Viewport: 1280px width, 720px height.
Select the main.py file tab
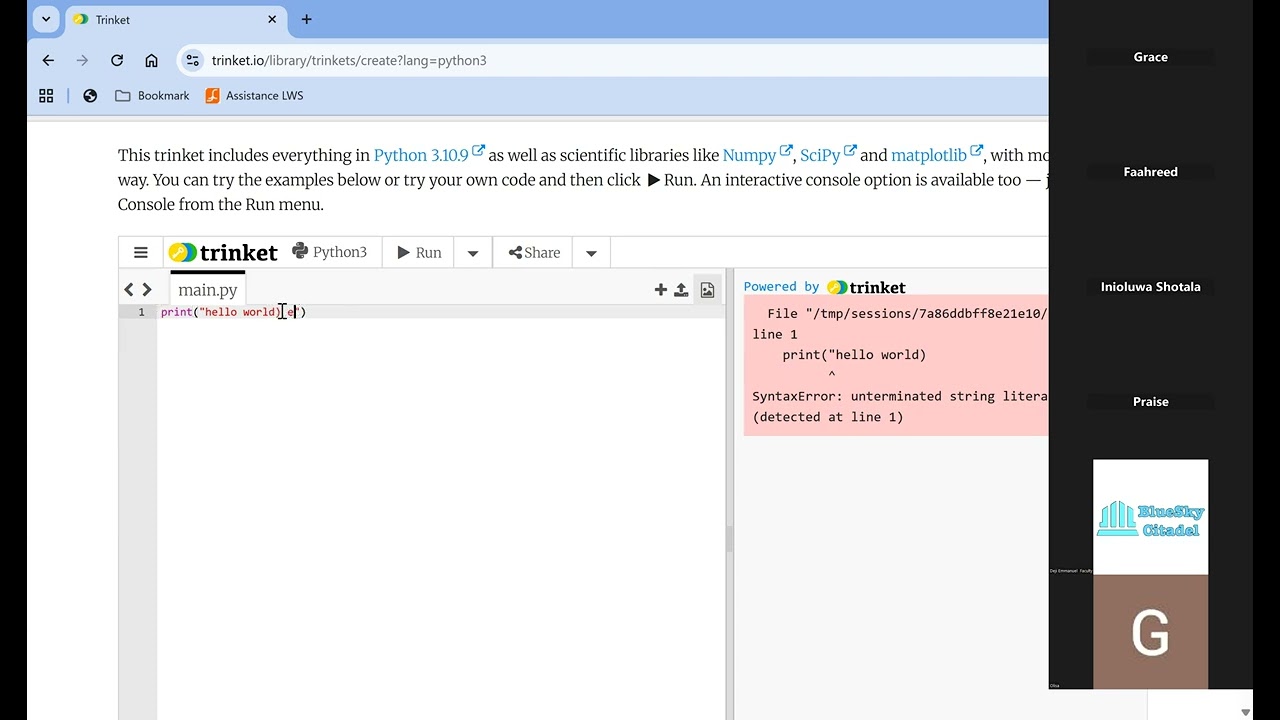pyautogui.click(x=208, y=290)
